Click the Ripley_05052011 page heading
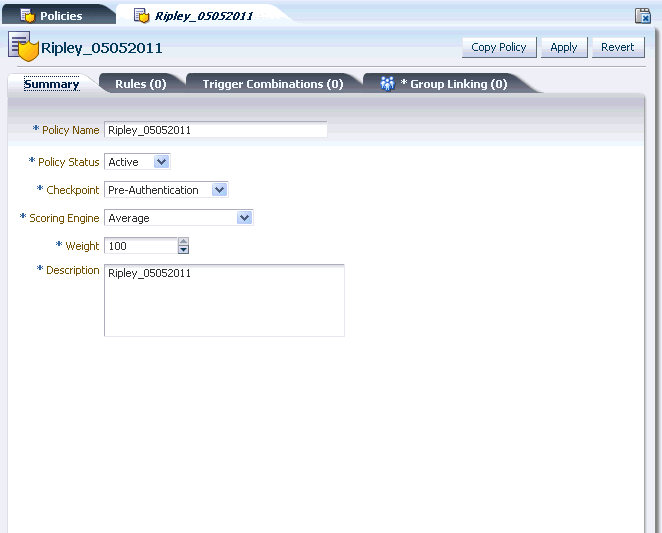 pyautogui.click(x=101, y=48)
